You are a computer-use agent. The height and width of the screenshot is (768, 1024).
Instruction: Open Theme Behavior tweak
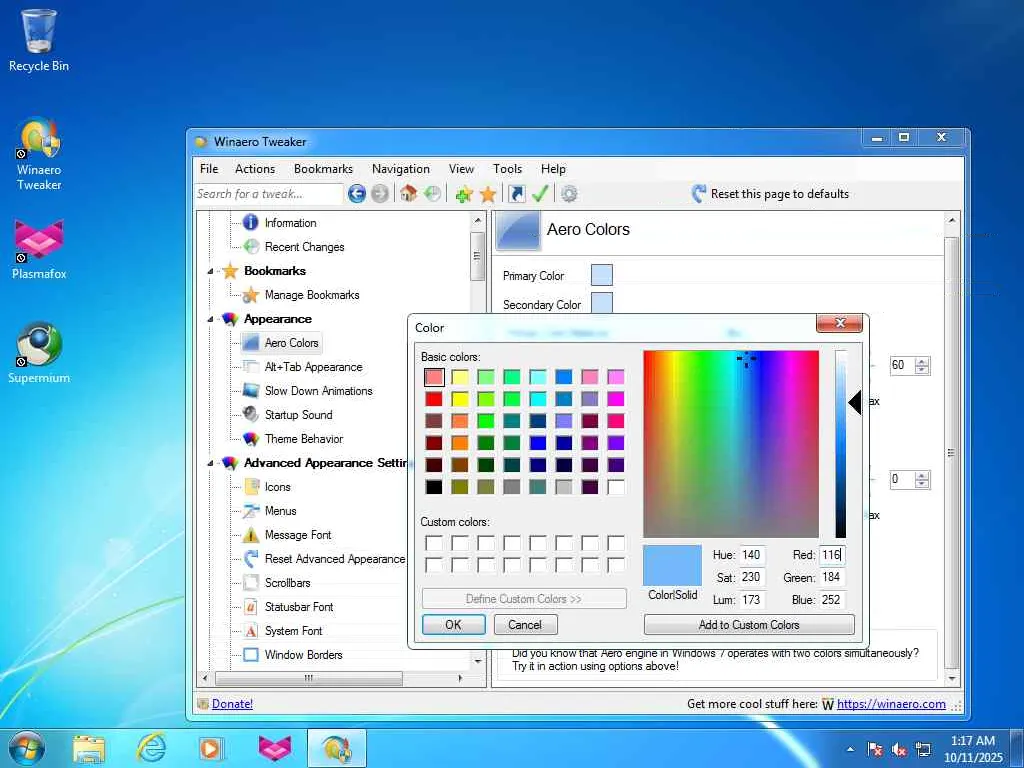point(304,439)
